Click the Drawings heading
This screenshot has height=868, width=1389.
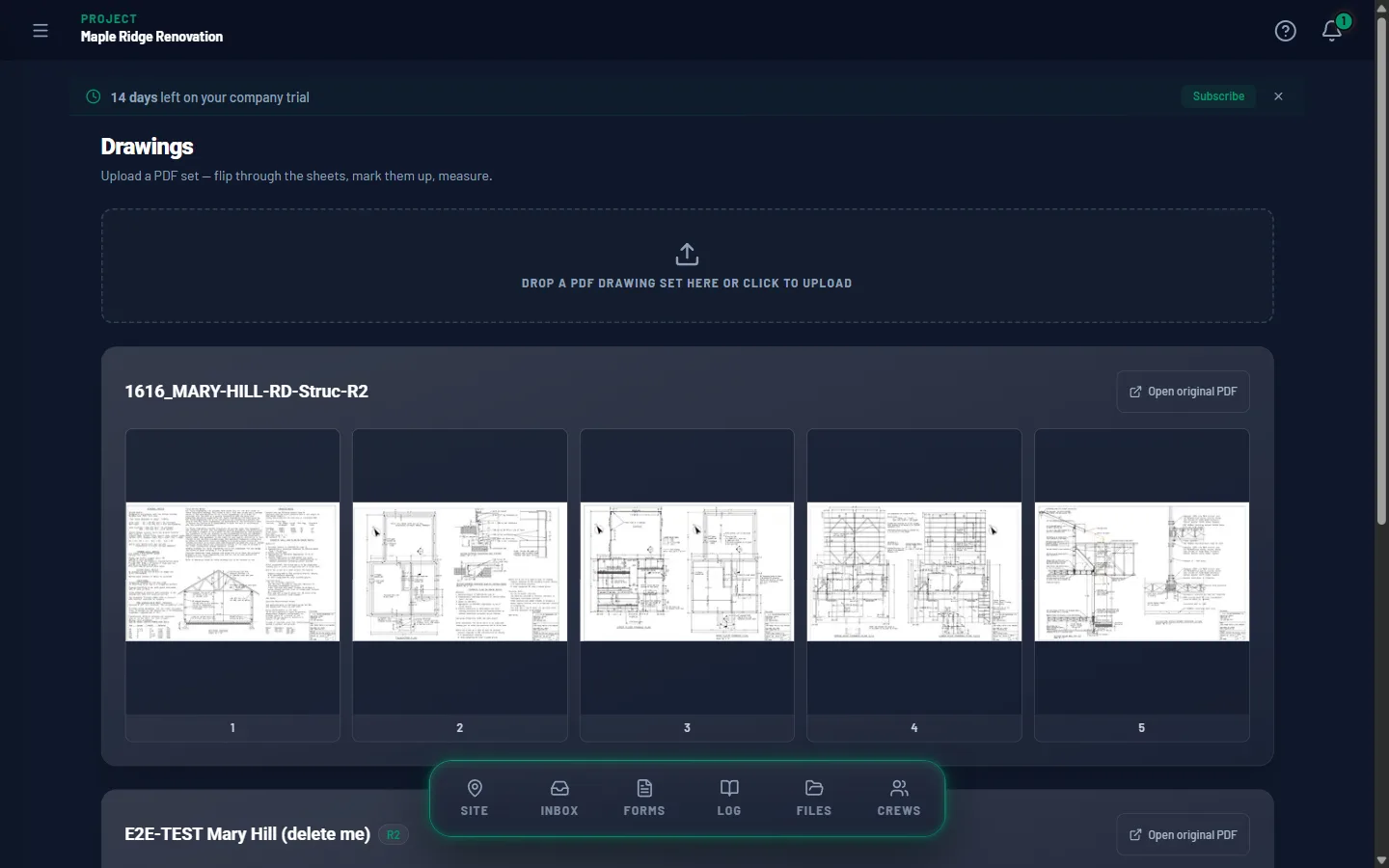(147, 147)
